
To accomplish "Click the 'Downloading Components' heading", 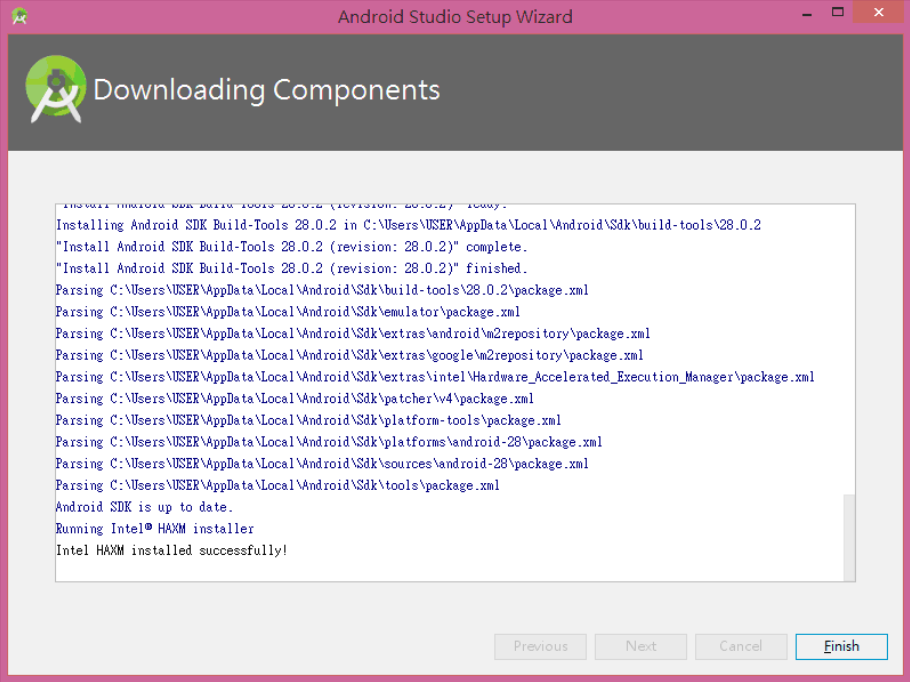I will (266, 89).
